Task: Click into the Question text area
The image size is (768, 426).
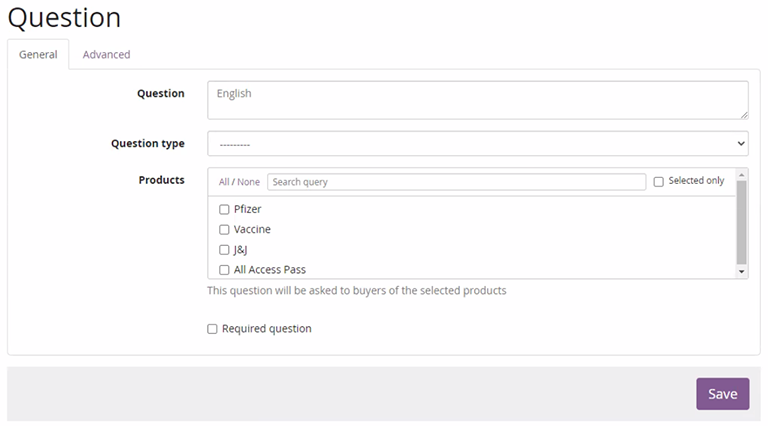Action: tap(477, 100)
